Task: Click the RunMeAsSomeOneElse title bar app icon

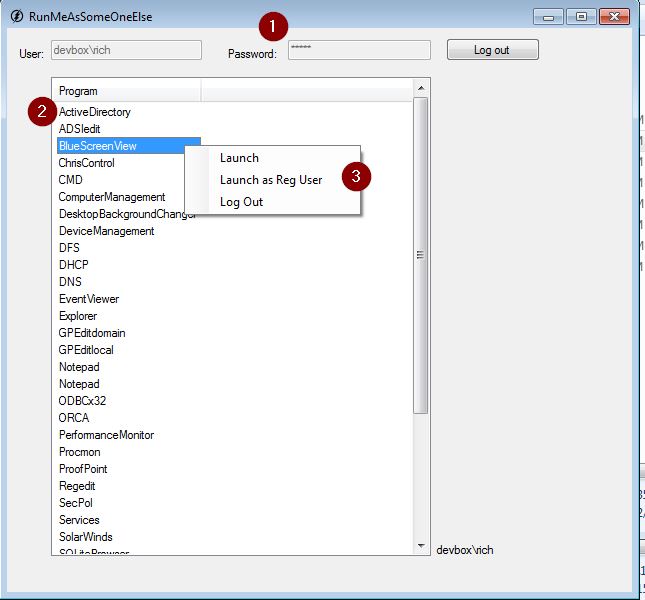Action: pyautogui.click(x=17, y=16)
